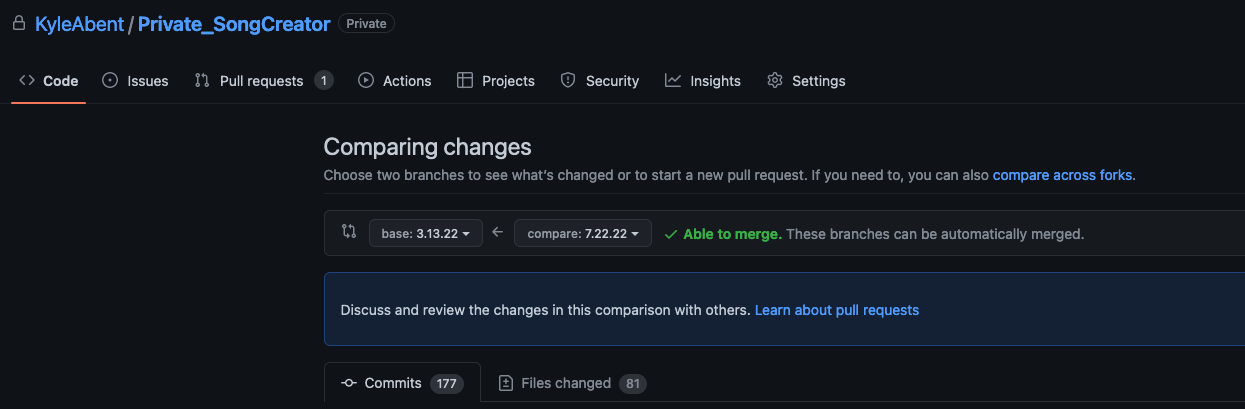Screen dimensions: 1245x409
Task: Open the Pull requests tab
Action: click(x=261, y=81)
